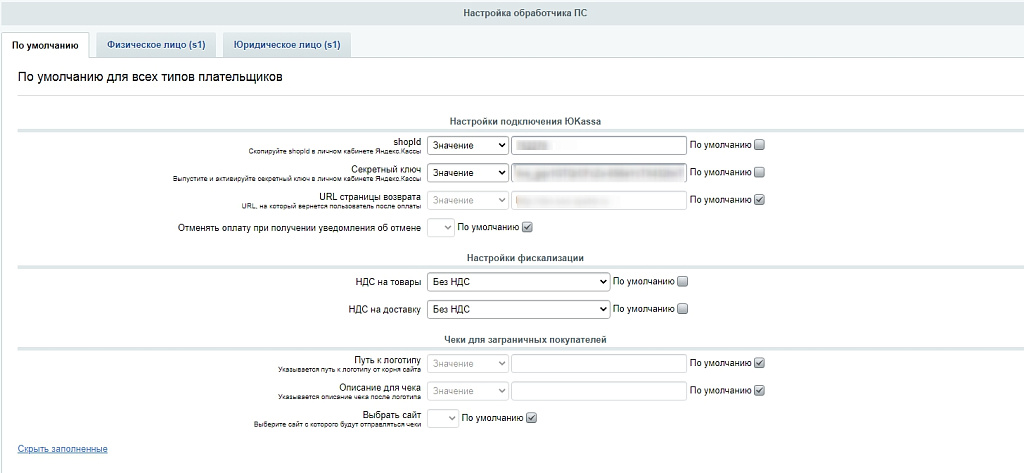The image size is (1024, 473).
Task: Expand the НДС на доставку dropdown
Action: pyautogui.click(x=518, y=309)
